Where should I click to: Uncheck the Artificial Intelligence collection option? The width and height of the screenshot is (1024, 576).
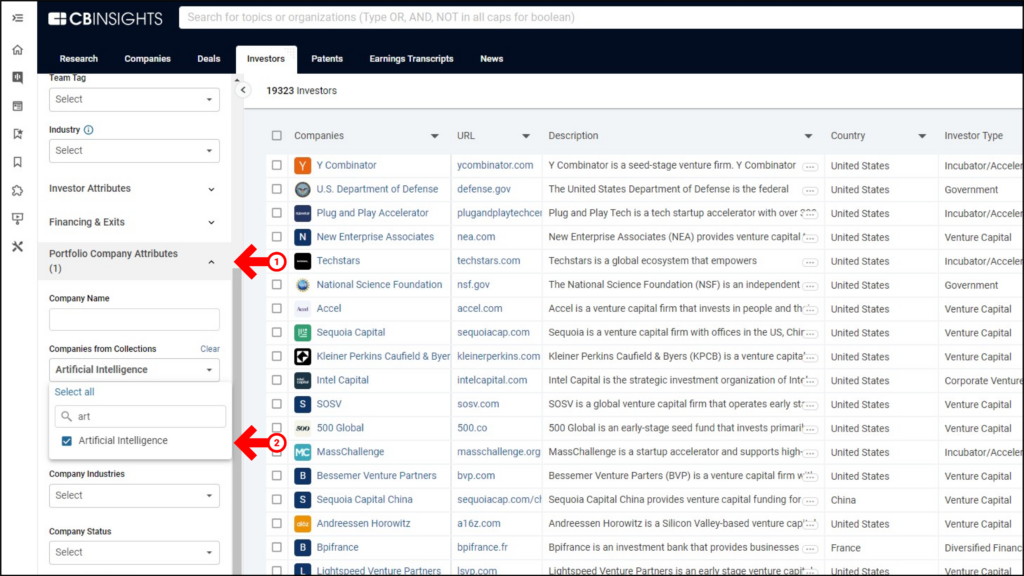(x=67, y=441)
